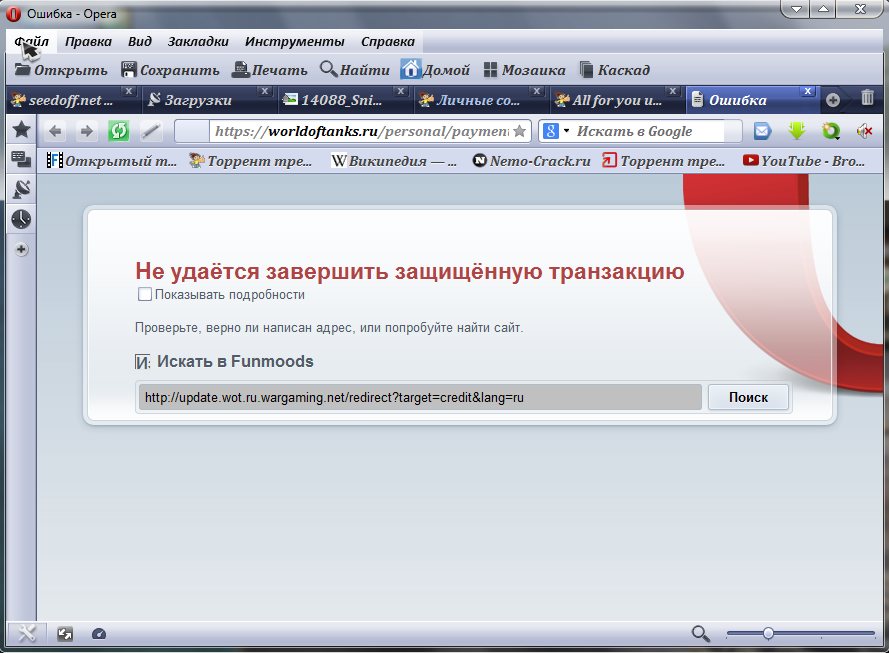This screenshot has width=889, height=653.
Task: Open the Nemo-Crack.ru bookmark
Action: 532,161
